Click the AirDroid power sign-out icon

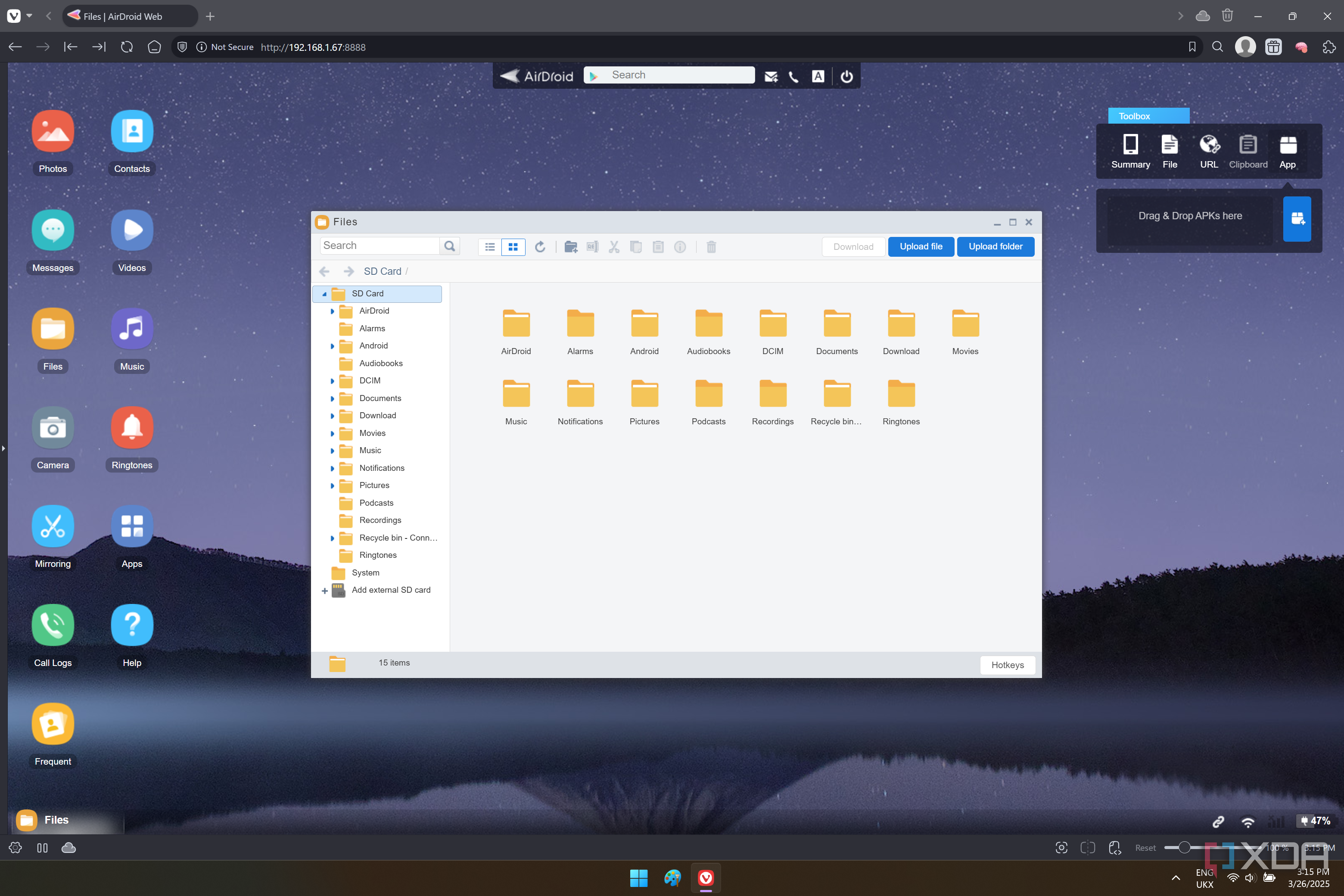coord(847,77)
